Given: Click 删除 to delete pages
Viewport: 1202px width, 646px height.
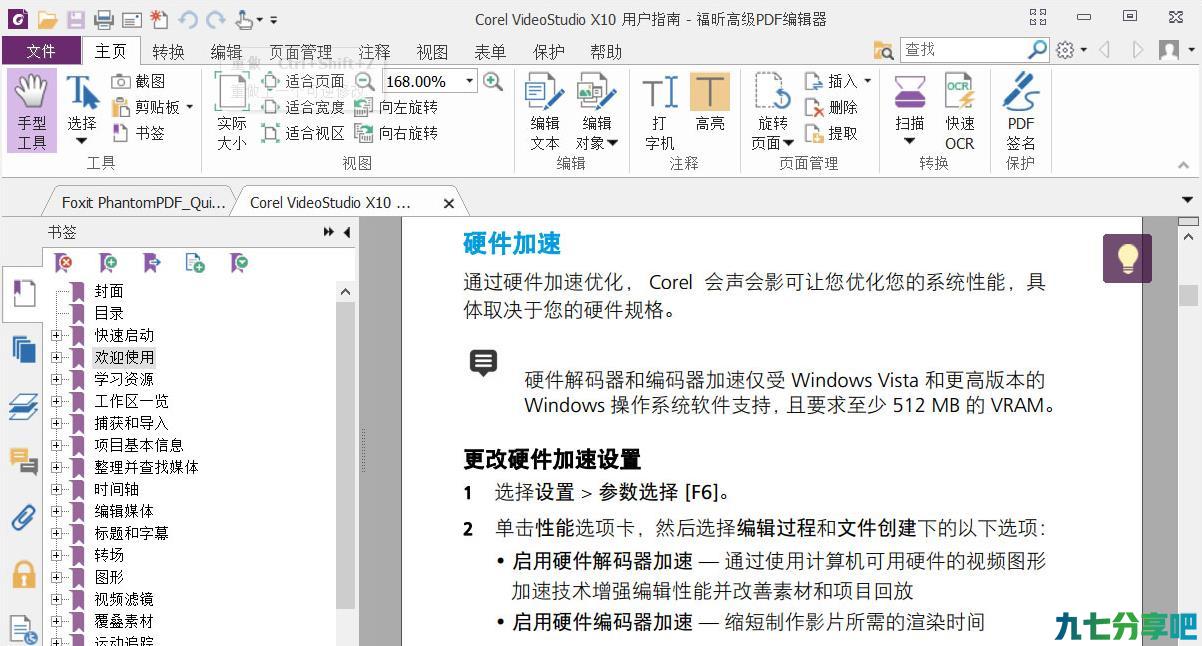Looking at the screenshot, I should [832, 107].
